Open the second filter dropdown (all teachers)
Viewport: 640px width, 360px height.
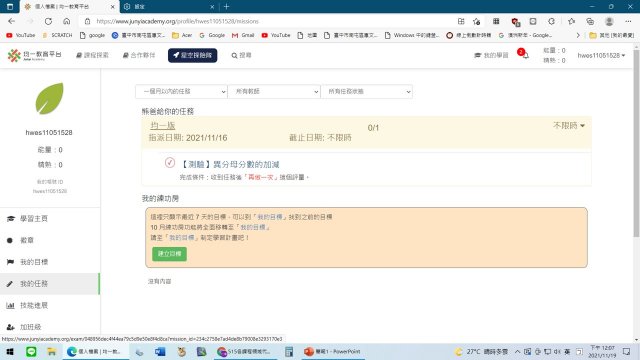point(274,91)
